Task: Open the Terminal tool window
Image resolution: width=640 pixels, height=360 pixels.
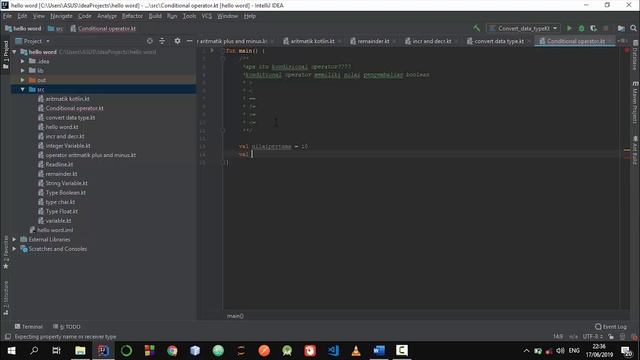Action: point(29,327)
